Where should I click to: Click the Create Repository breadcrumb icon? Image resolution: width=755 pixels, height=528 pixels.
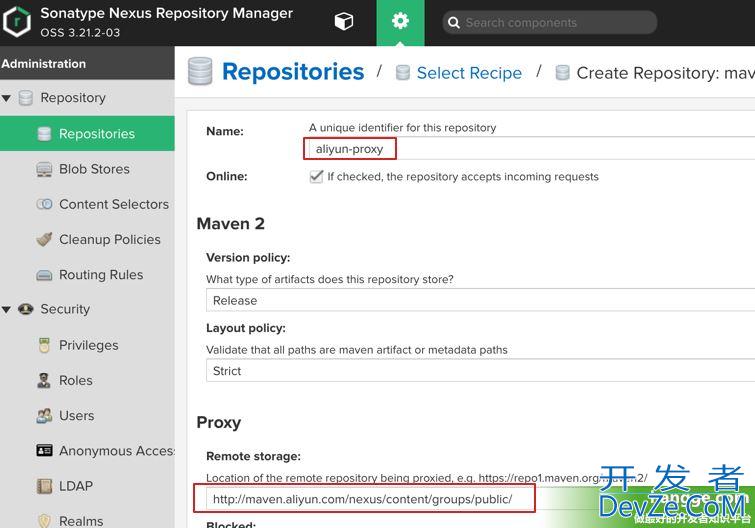[x=562, y=73]
